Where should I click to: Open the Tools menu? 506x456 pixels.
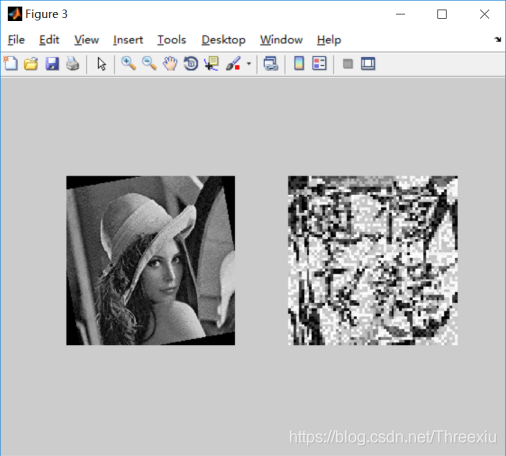(x=172, y=40)
